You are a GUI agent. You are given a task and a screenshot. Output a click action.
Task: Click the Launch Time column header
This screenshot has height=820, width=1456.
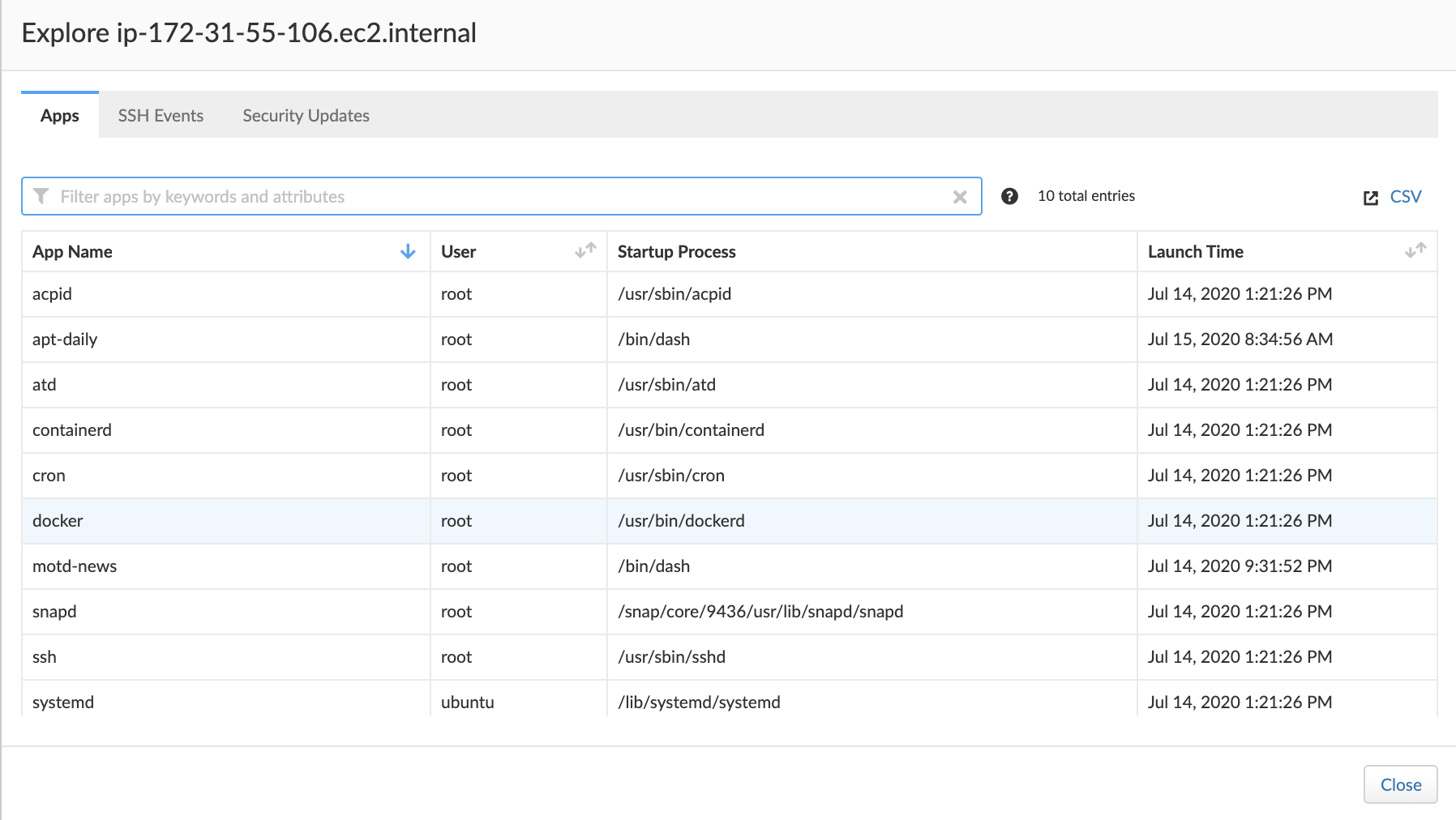coord(1287,252)
